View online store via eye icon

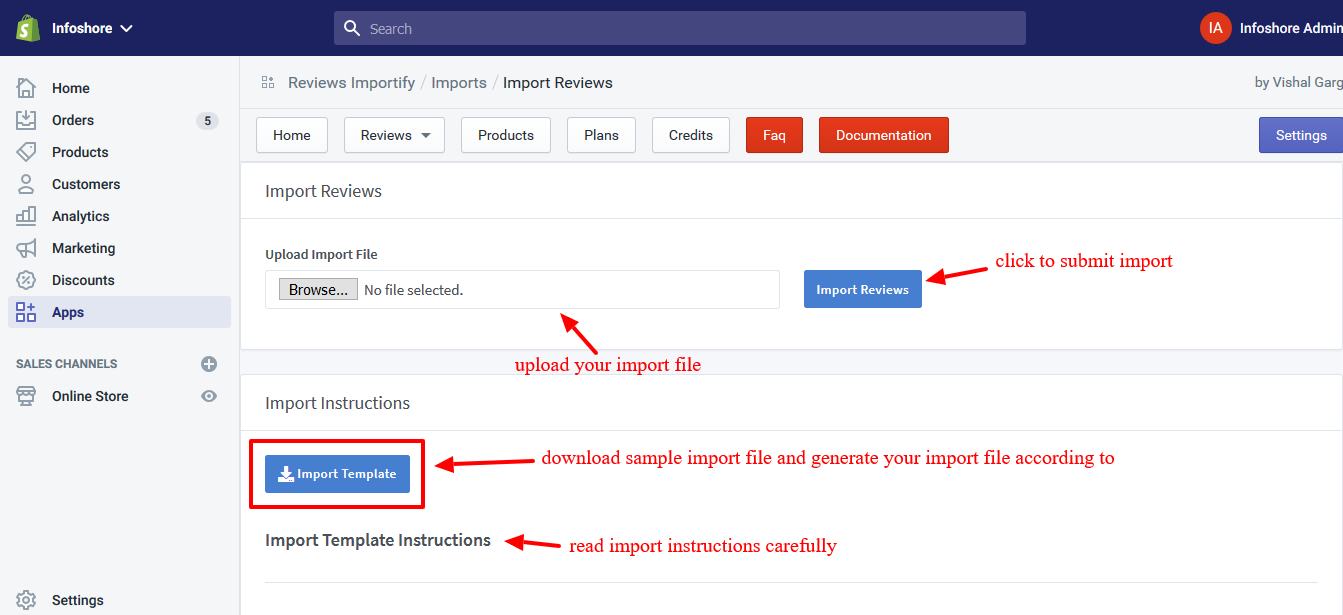pos(209,396)
